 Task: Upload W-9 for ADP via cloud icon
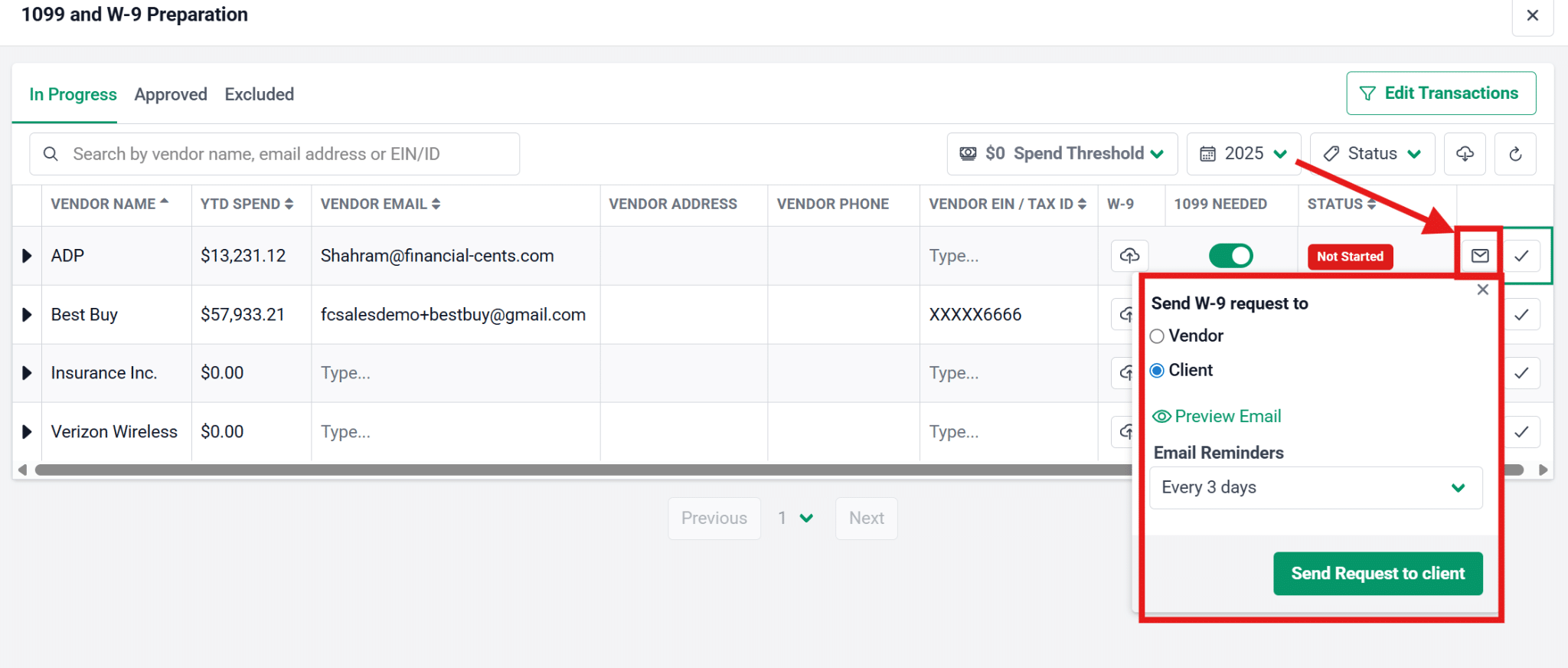(x=1129, y=256)
